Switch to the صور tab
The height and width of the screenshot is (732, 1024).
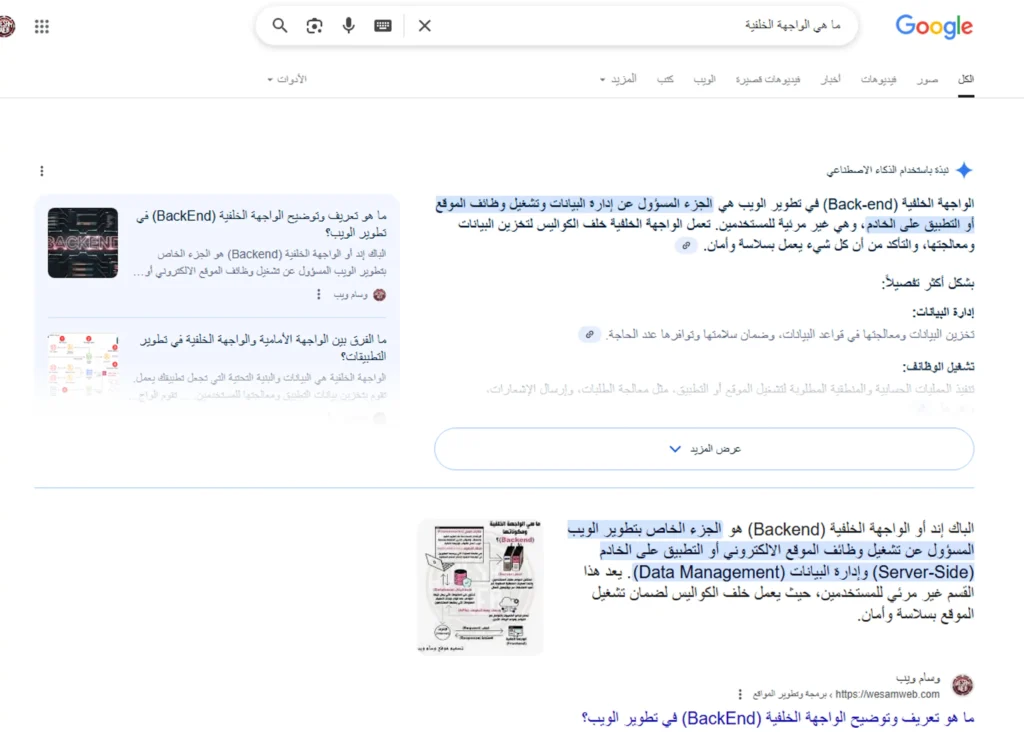pos(927,80)
